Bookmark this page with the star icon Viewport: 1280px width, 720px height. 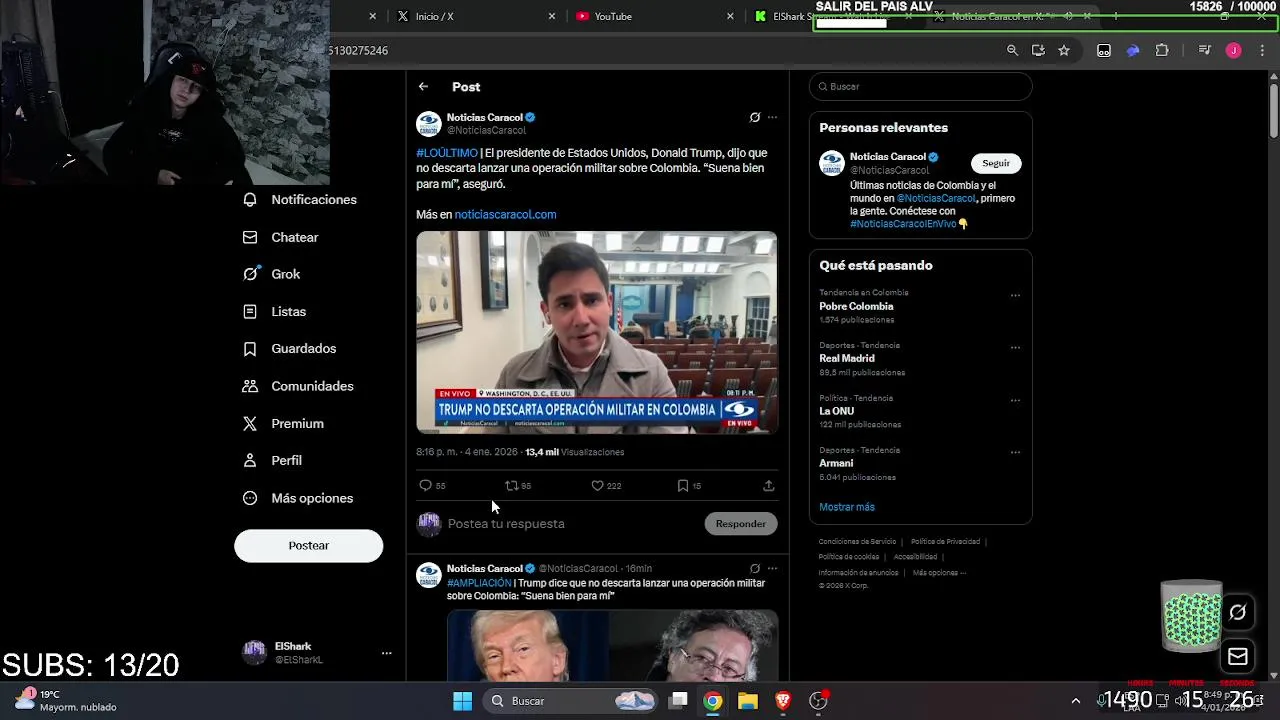pyautogui.click(x=1064, y=50)
